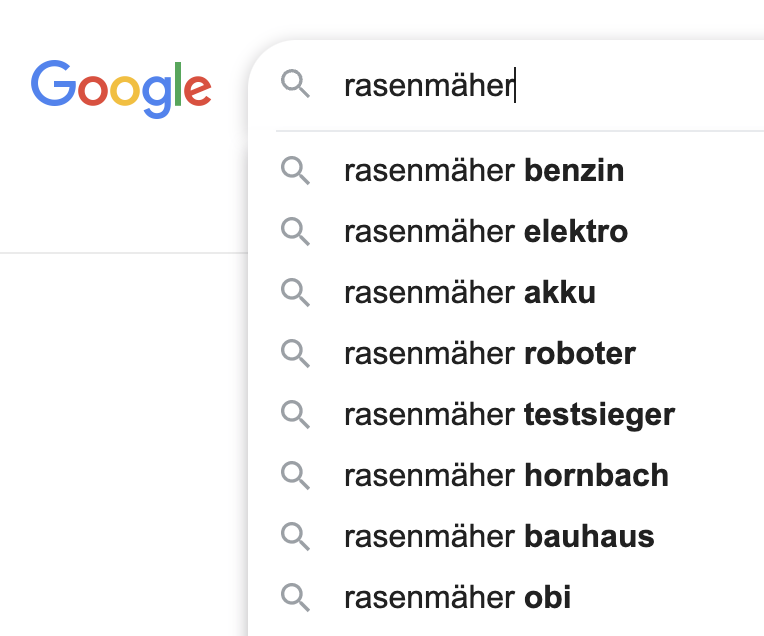Click search icon beside 'rasenmäher bauhaus'

pyautogui.click(x=295, y=537)
